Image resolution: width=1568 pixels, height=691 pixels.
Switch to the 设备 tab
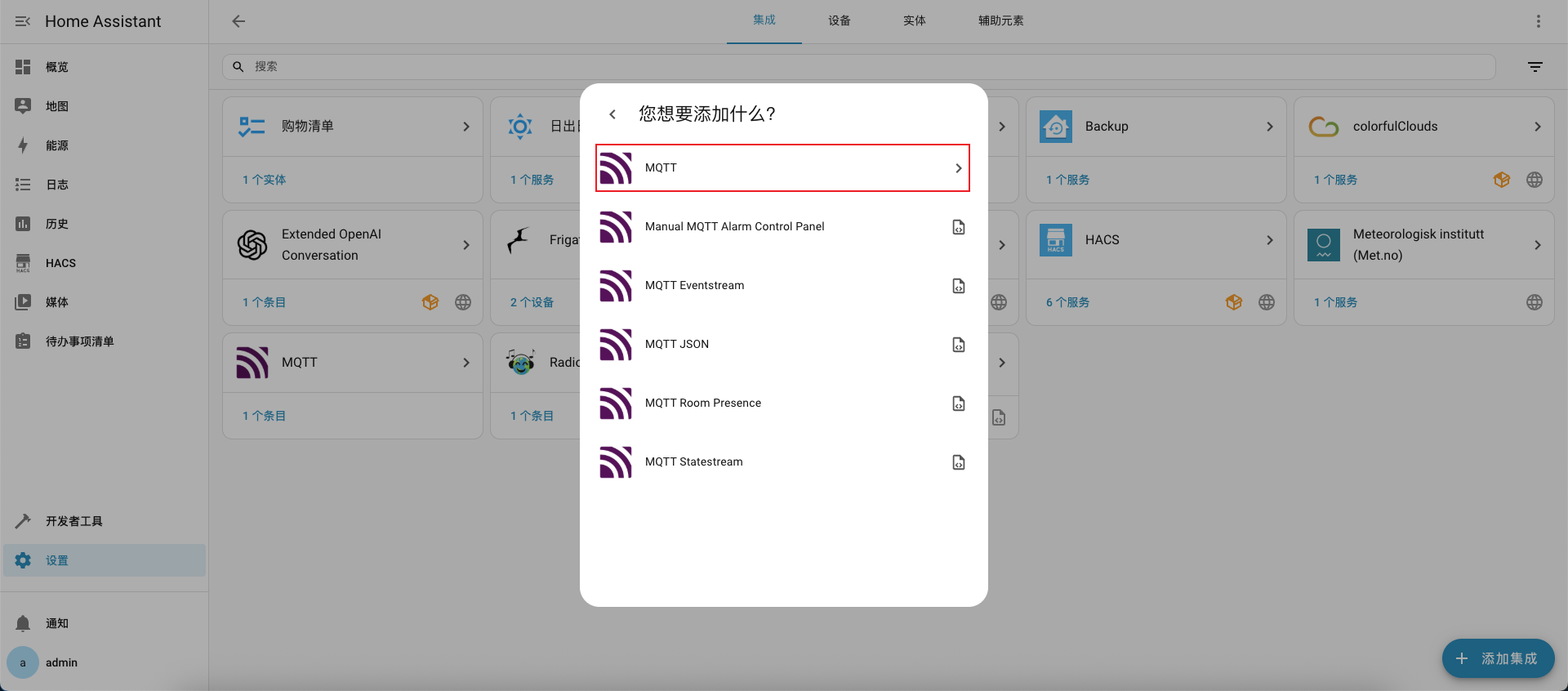(x=839, y=21)
